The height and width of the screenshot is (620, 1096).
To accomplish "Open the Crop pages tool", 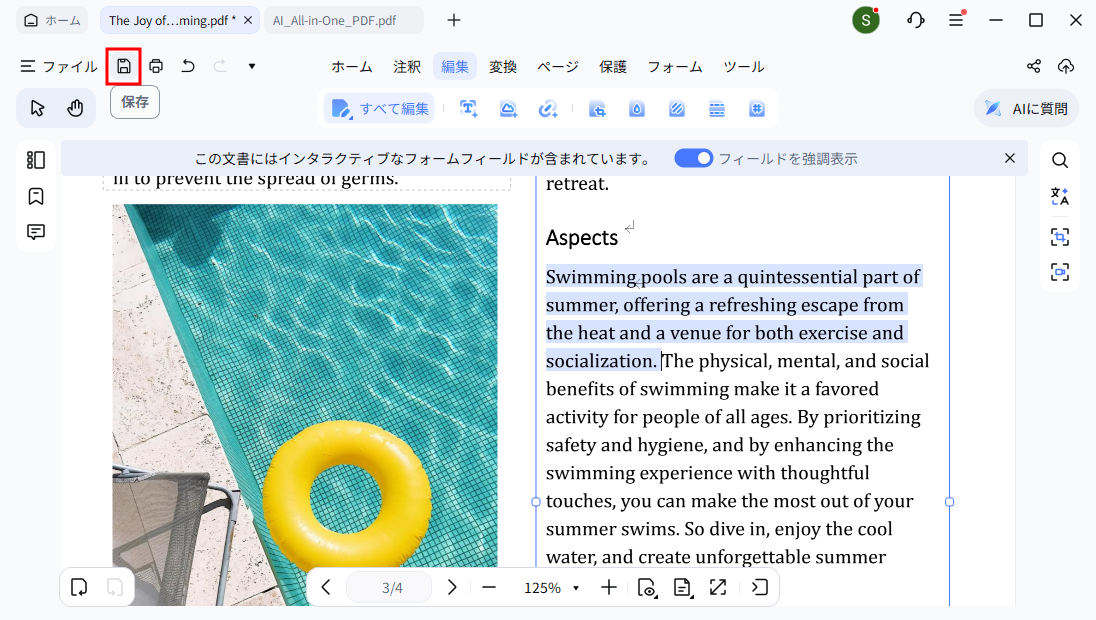I will pyautogui.click(x=597, y=108).
